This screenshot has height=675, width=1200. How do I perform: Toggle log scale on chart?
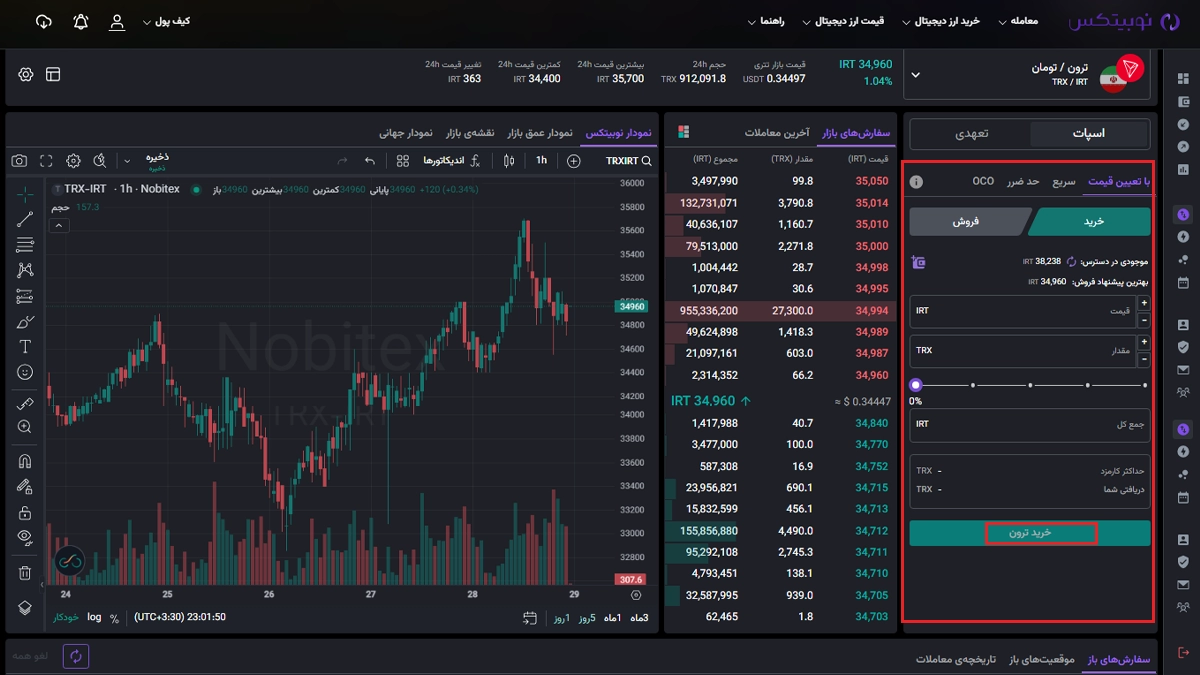pyautogui.click(x=94, y=617)
